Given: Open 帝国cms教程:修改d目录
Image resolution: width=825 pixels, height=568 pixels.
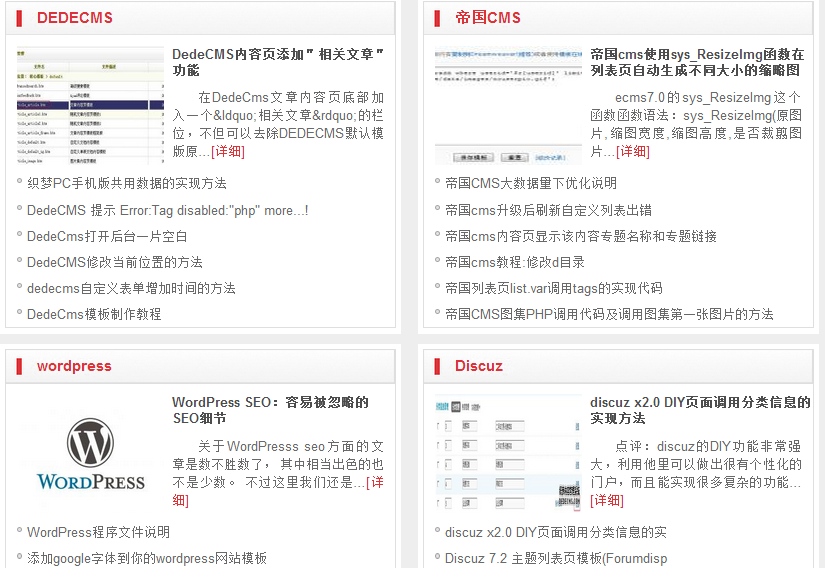Looking at the screenshot, I should click(515, 262).
